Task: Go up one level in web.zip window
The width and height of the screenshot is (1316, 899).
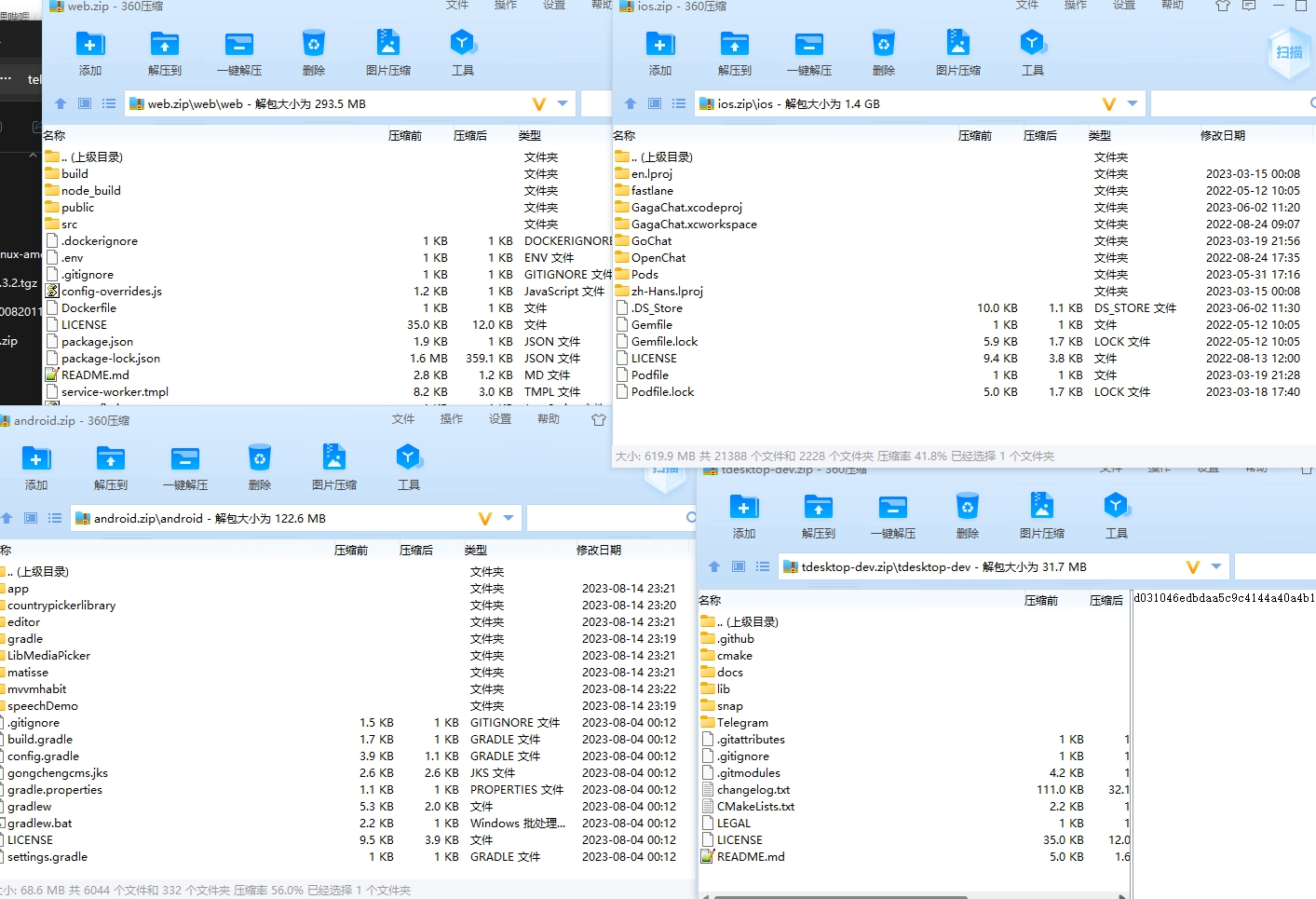Action: (x=61, y=103)
